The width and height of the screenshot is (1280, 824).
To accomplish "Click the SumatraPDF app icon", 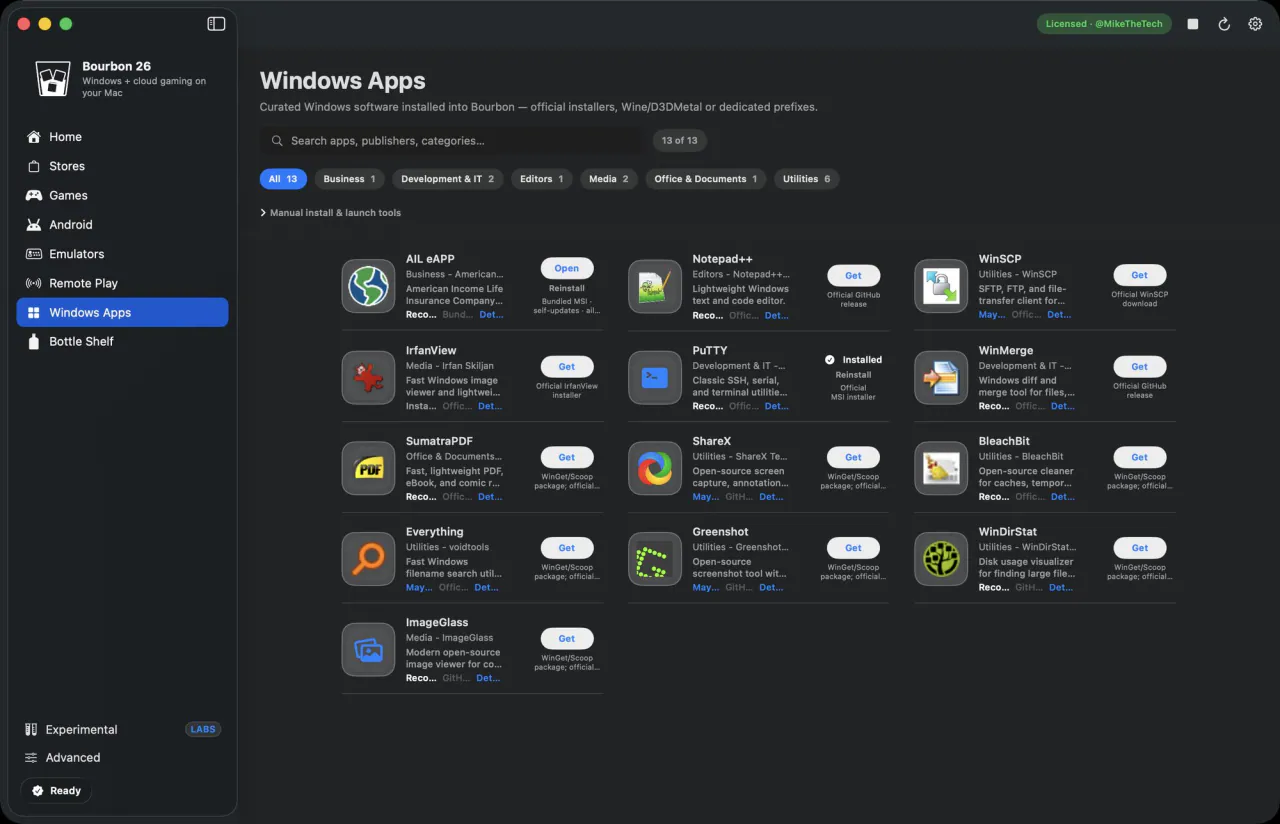I will coord(368,468).
